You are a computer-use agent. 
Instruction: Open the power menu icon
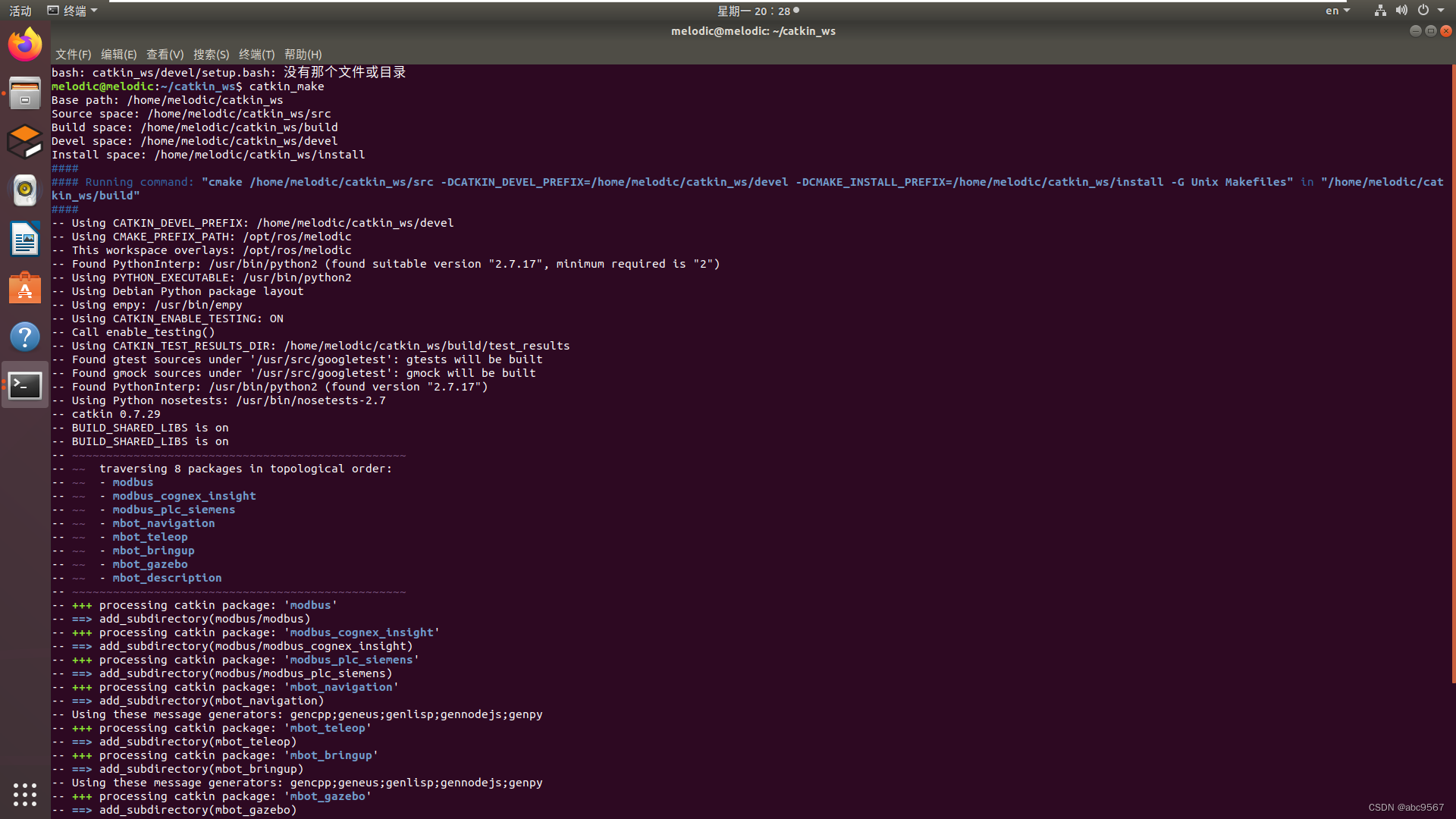tap(1423, 11)
